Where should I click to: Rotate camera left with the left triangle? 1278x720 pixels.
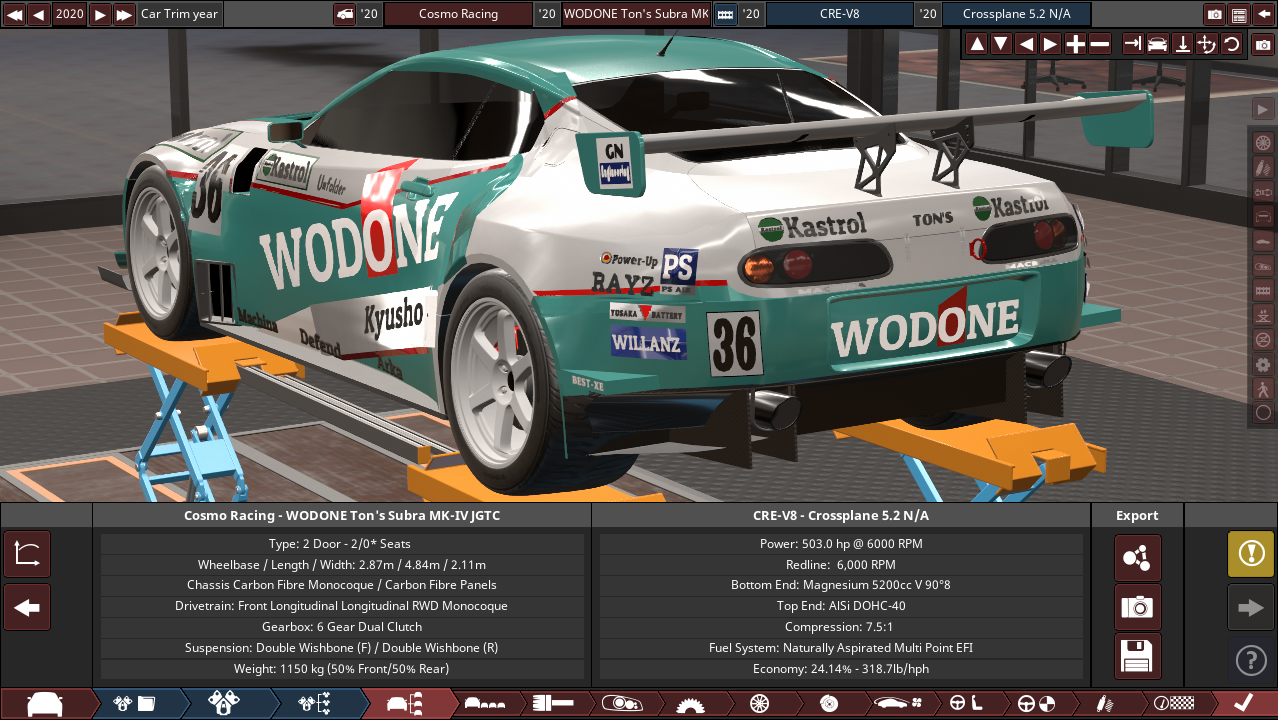(1026, 44)
